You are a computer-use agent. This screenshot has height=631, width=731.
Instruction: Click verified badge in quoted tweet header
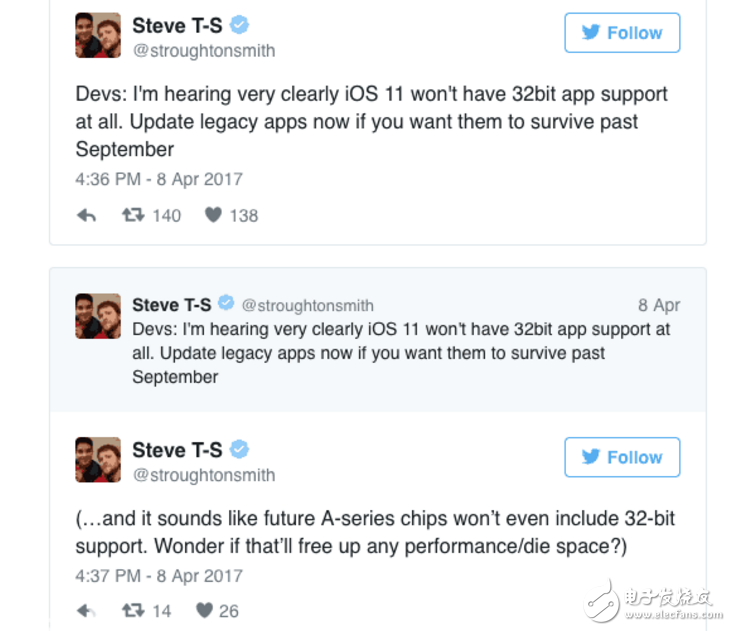pos(226,303)
